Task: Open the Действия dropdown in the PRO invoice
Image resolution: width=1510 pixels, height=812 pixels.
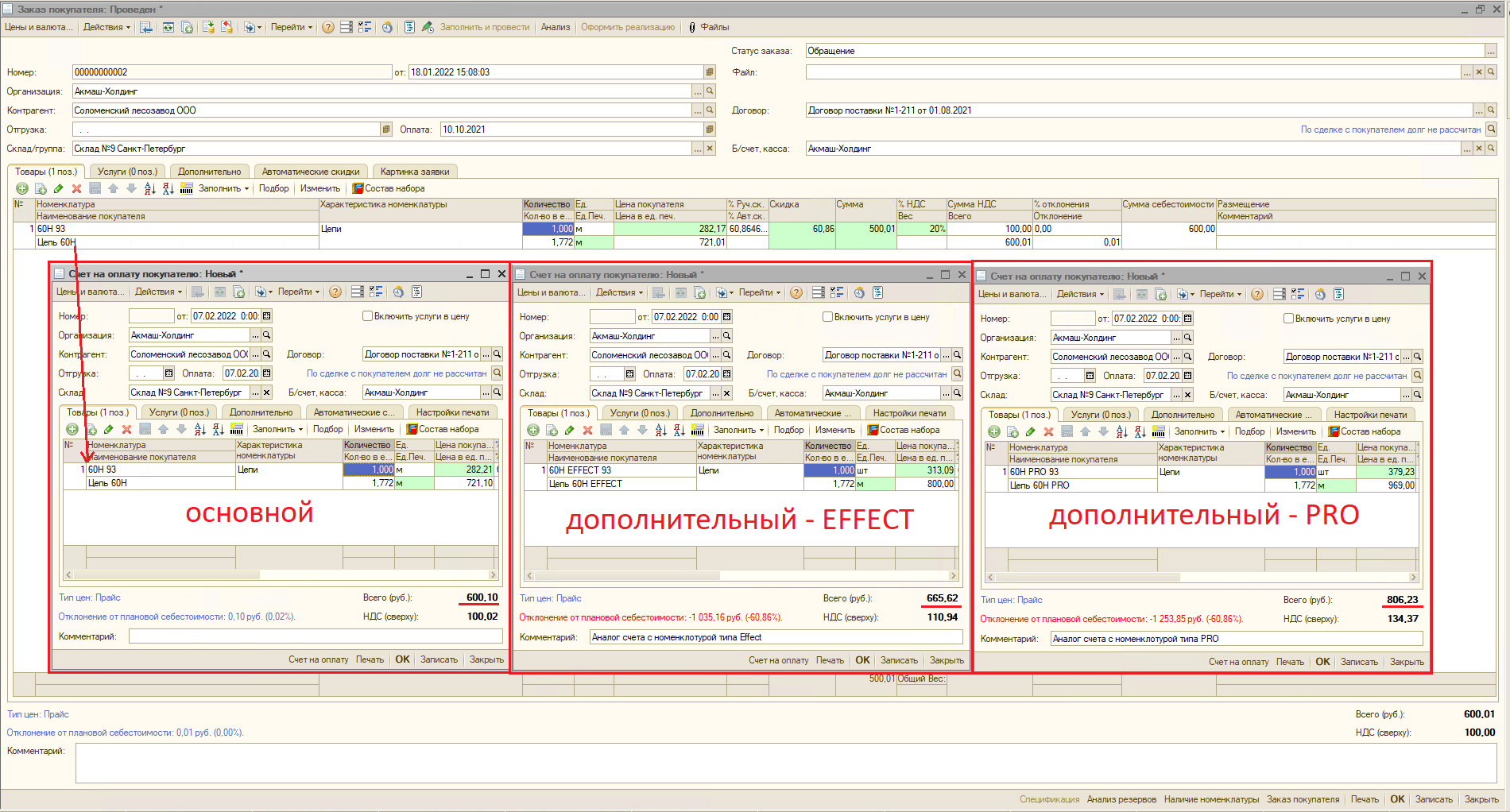Action: [x=1080, y=294]
